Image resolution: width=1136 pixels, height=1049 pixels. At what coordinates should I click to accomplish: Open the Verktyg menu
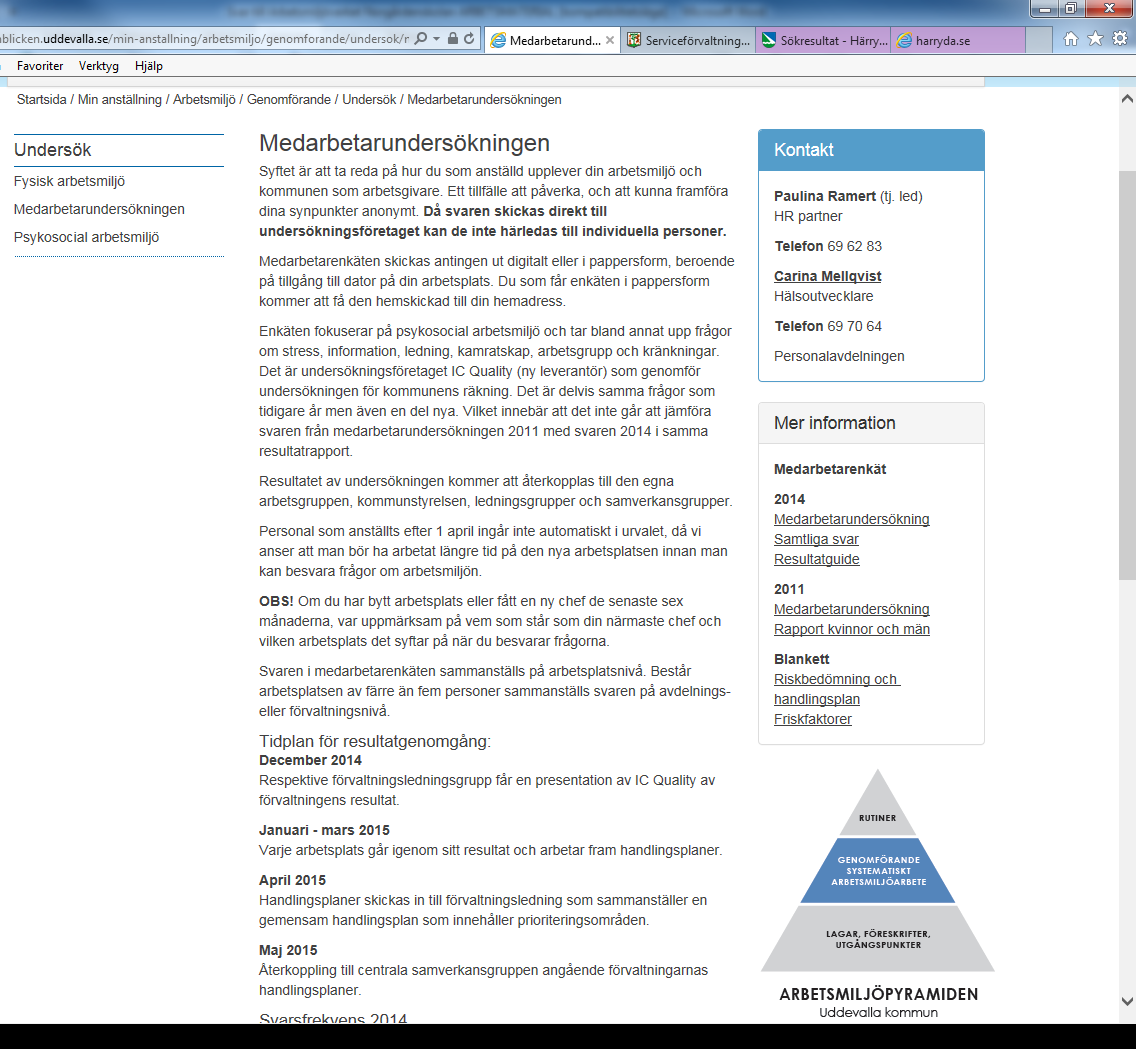(99, 66)
